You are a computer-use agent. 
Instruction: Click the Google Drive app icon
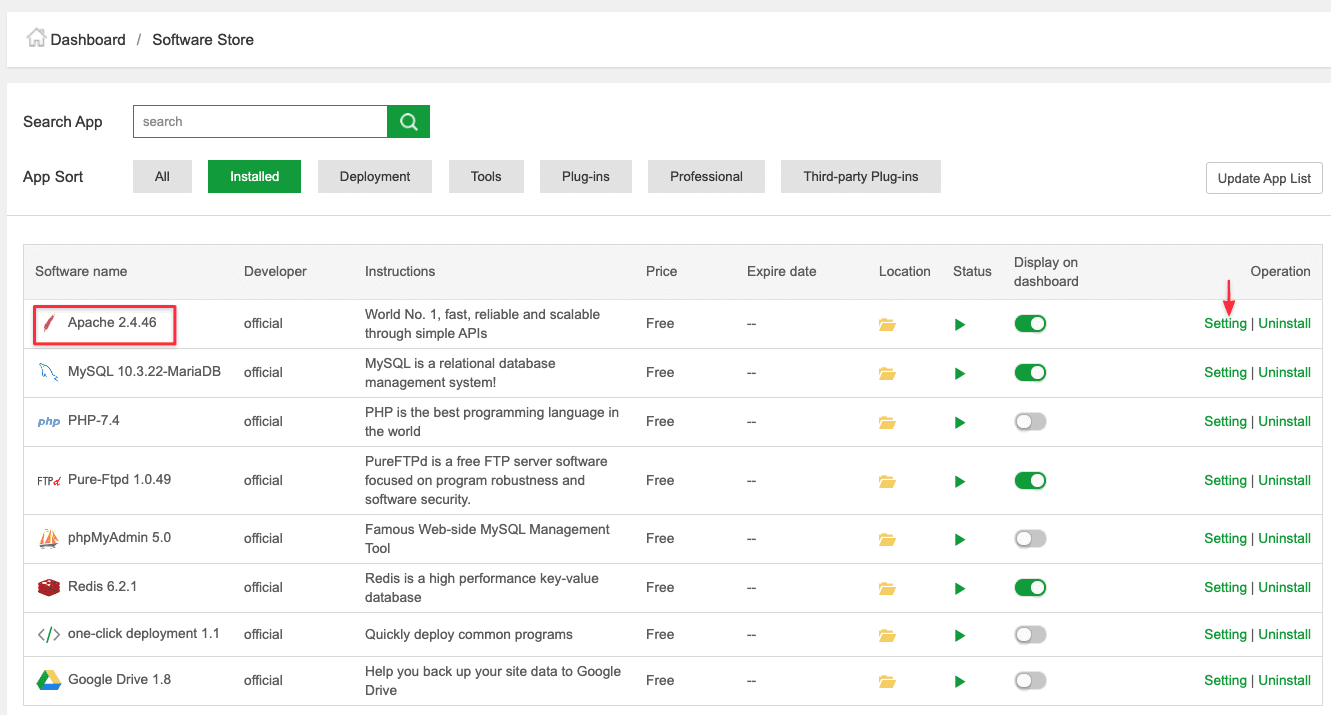point(49,680)
